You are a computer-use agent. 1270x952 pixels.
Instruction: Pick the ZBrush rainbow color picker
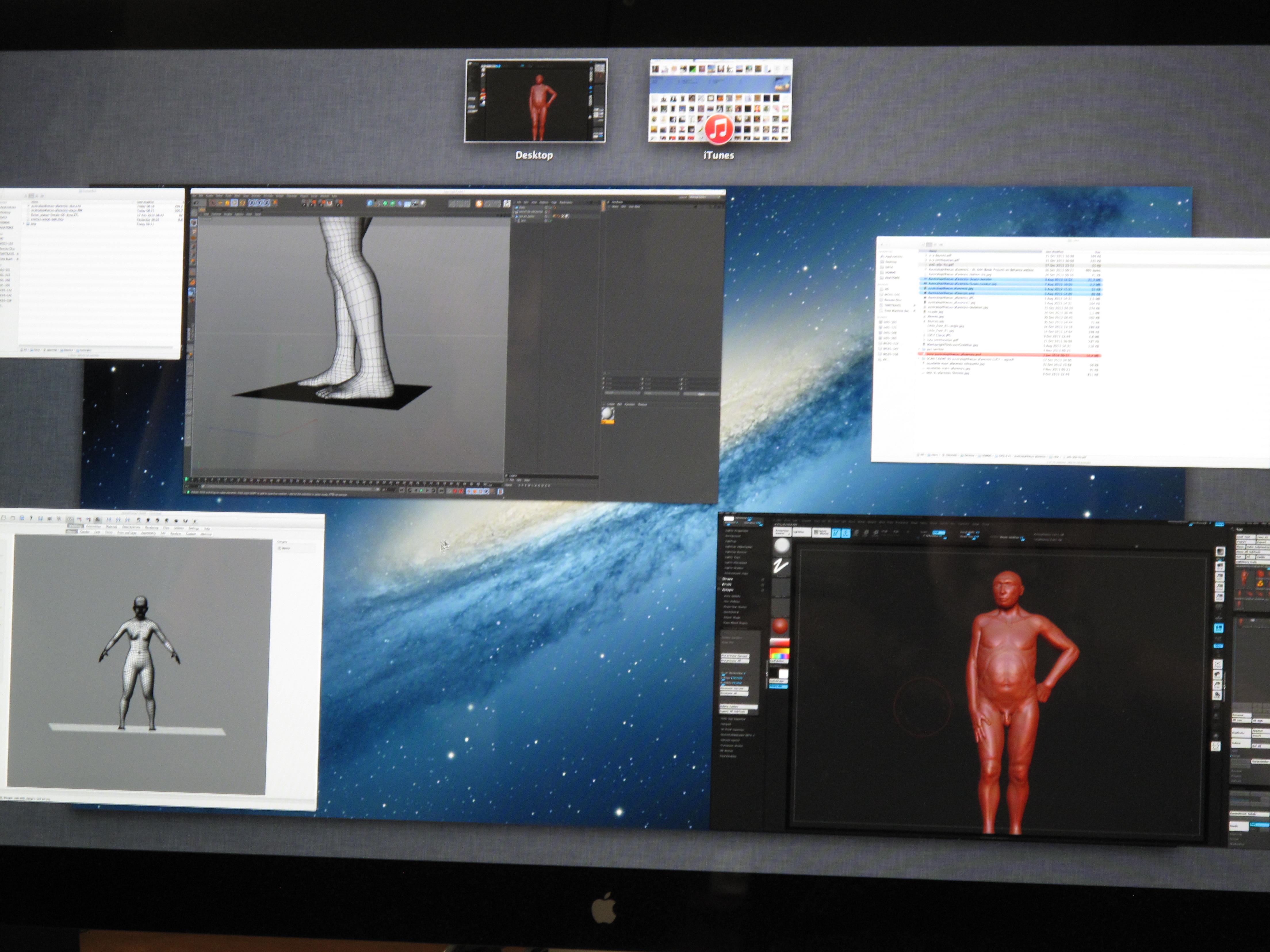pyautogui.click(x=780, y=654)
